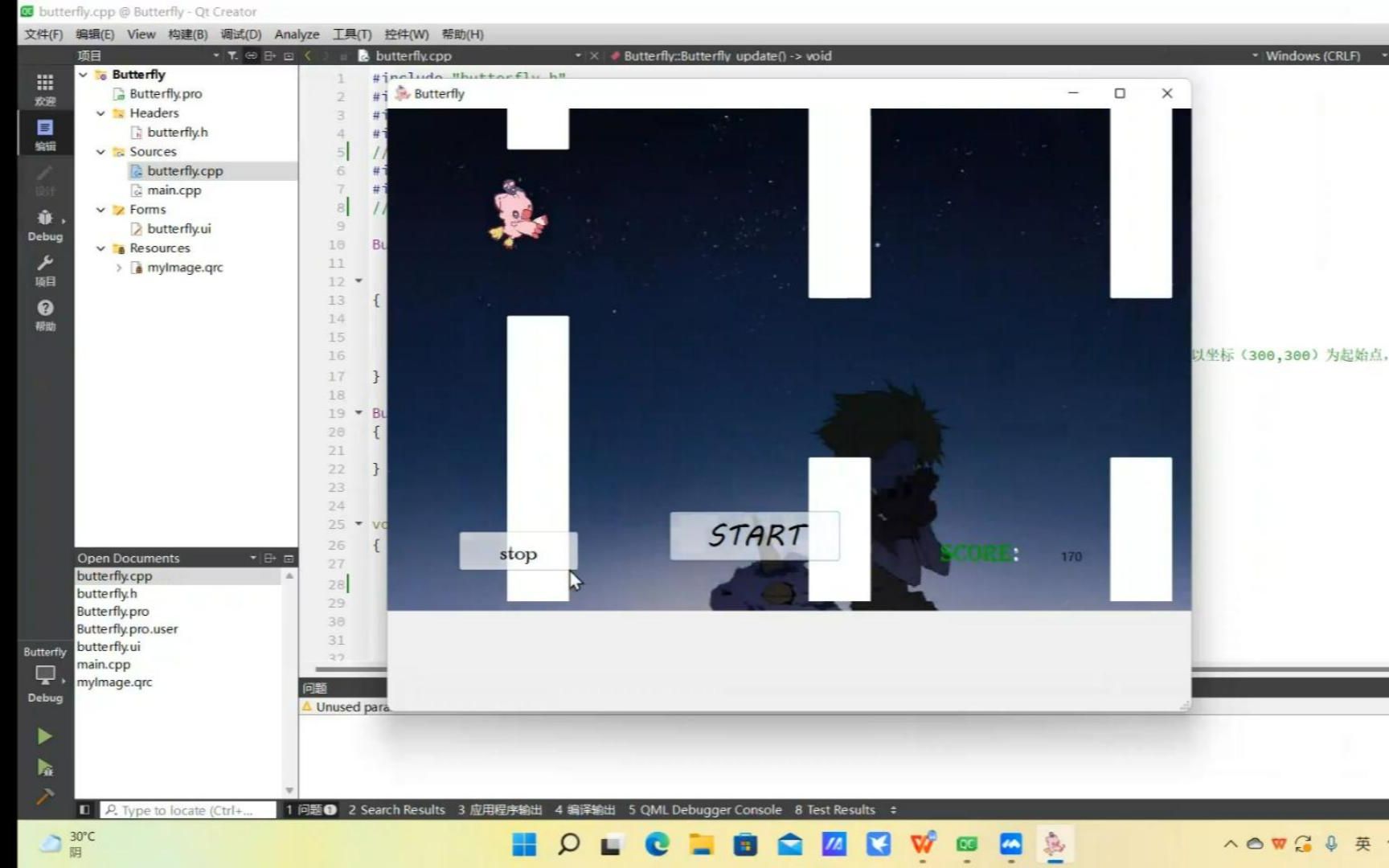Run the project with green play icon
1389x868 pixels.
(x=44, y=735)
